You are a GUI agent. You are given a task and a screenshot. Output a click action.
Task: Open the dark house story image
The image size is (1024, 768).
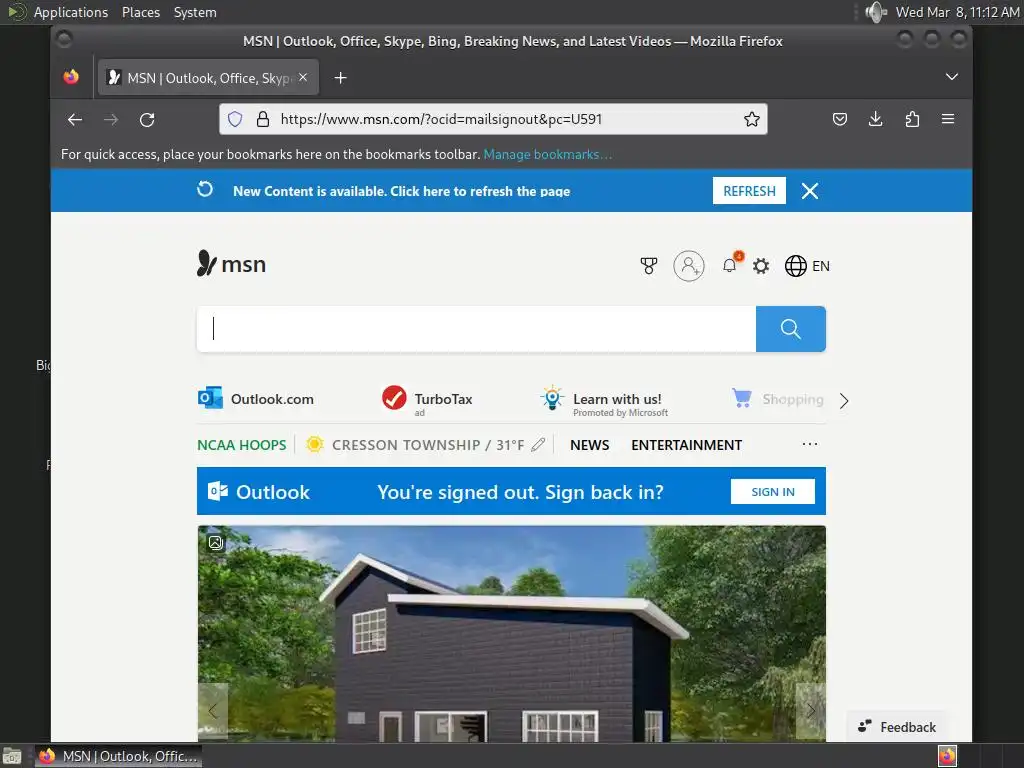pos(511,633)
